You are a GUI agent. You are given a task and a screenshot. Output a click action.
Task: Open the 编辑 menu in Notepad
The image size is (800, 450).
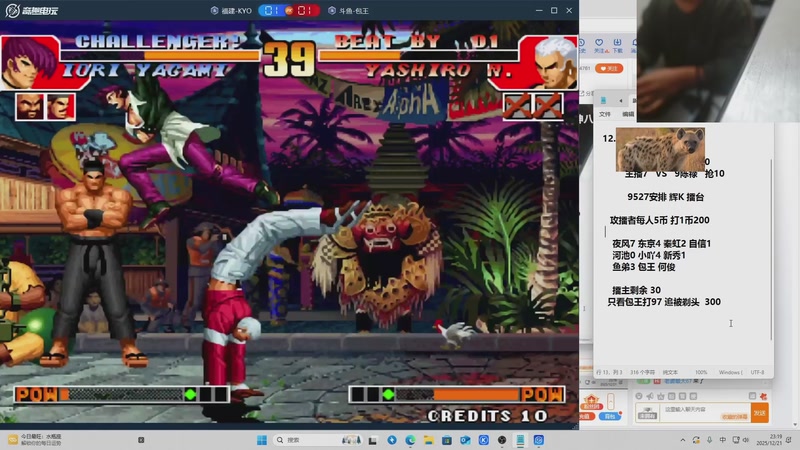(x=628, y=114)
